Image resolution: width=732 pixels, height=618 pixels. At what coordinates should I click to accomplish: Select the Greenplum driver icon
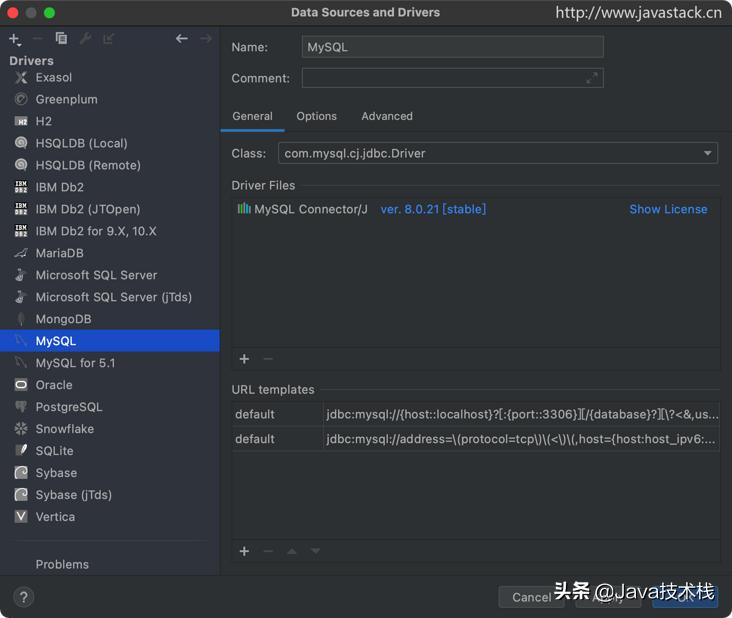(21, 99)
